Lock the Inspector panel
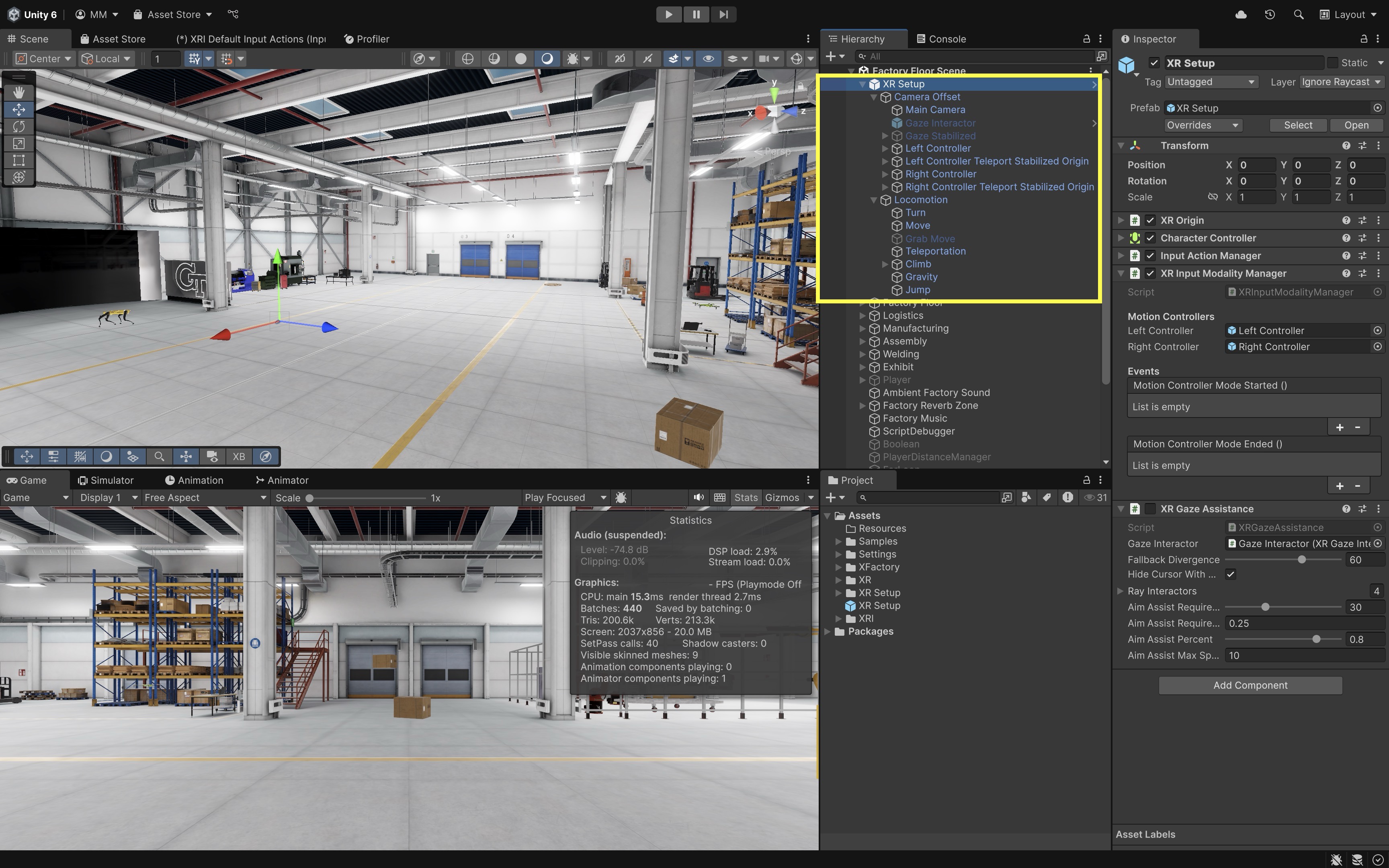 [1364, 39]
